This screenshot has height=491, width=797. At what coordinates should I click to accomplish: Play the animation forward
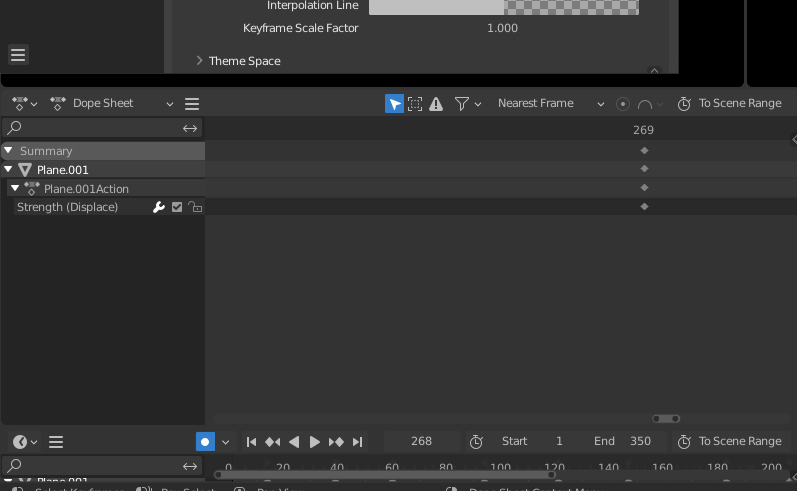[315, 442]
